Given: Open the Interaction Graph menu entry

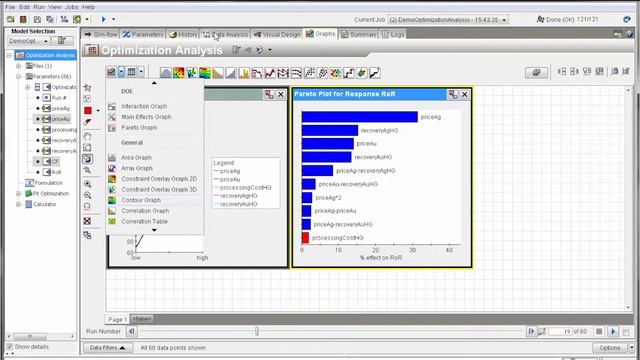Looking at the screenshot, I should click(x=144, y=106).
